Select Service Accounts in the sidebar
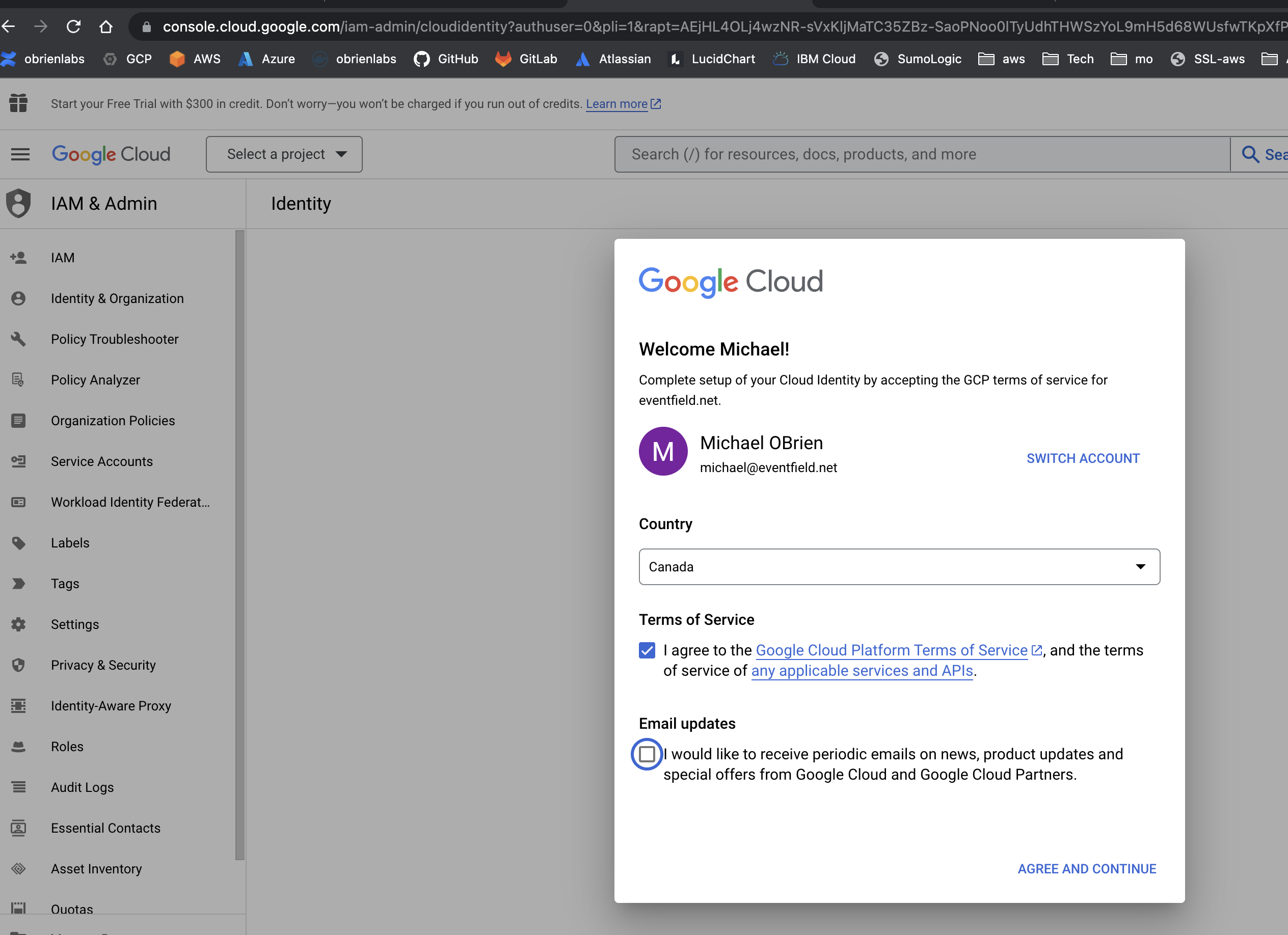Screen dimensions: 1288x935 pos(102,461)
